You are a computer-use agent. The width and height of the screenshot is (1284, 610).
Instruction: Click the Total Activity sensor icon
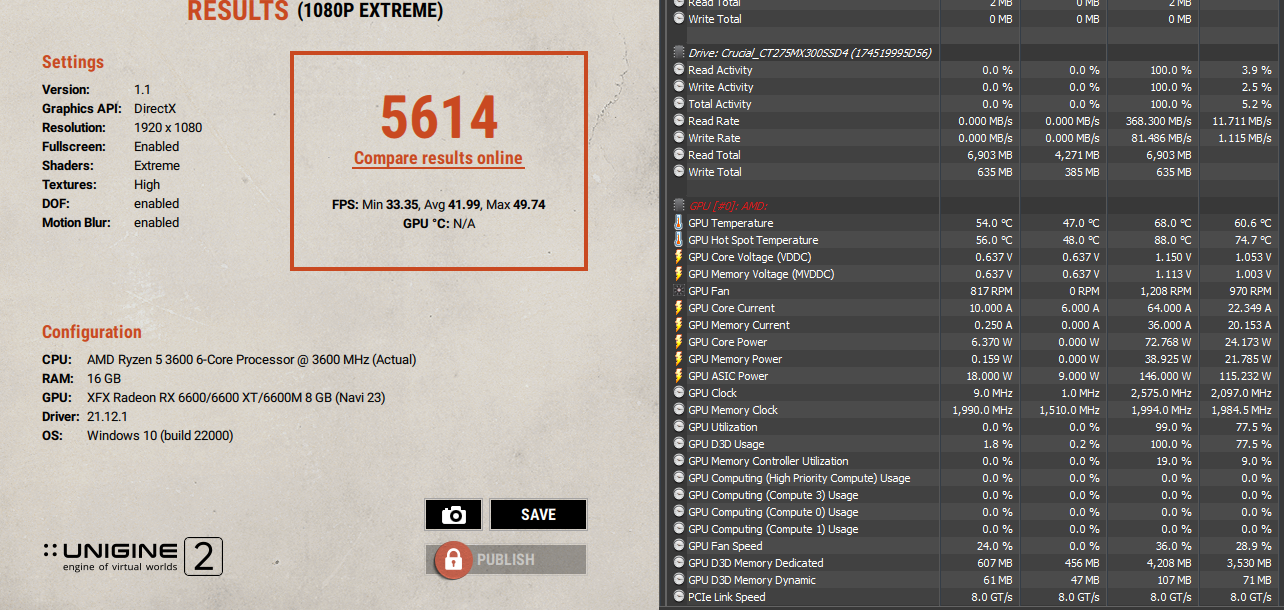click(x=679, y=104)
